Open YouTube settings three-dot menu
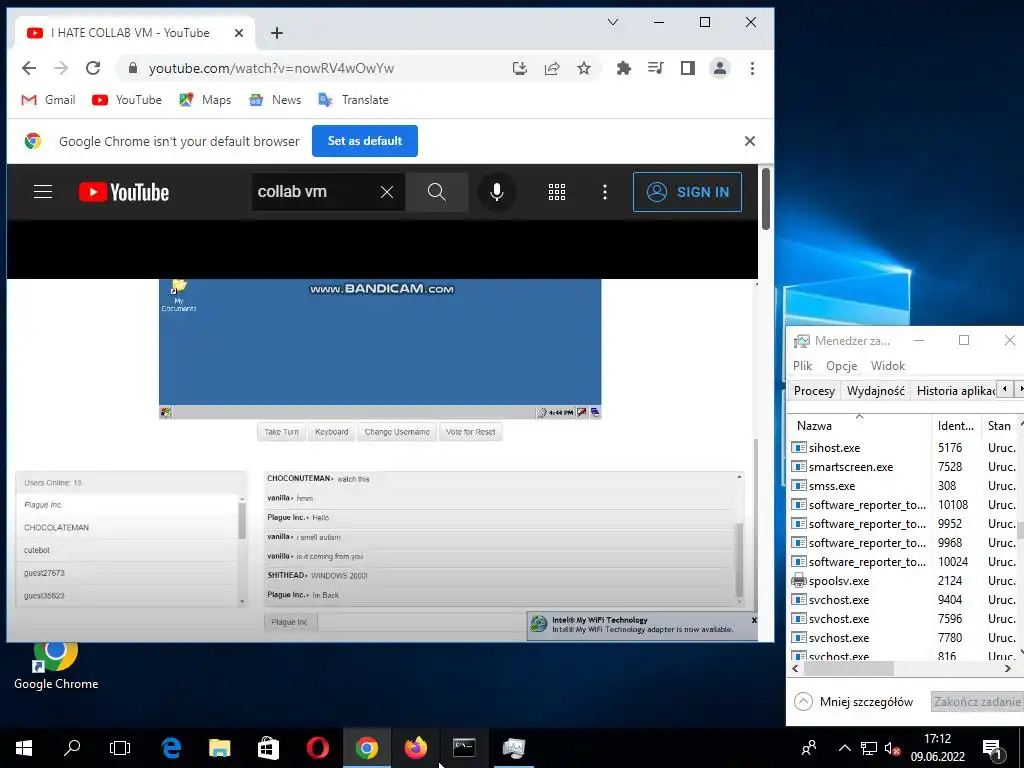The width and height of the screenshot is (1024, 768). point(605,192)
